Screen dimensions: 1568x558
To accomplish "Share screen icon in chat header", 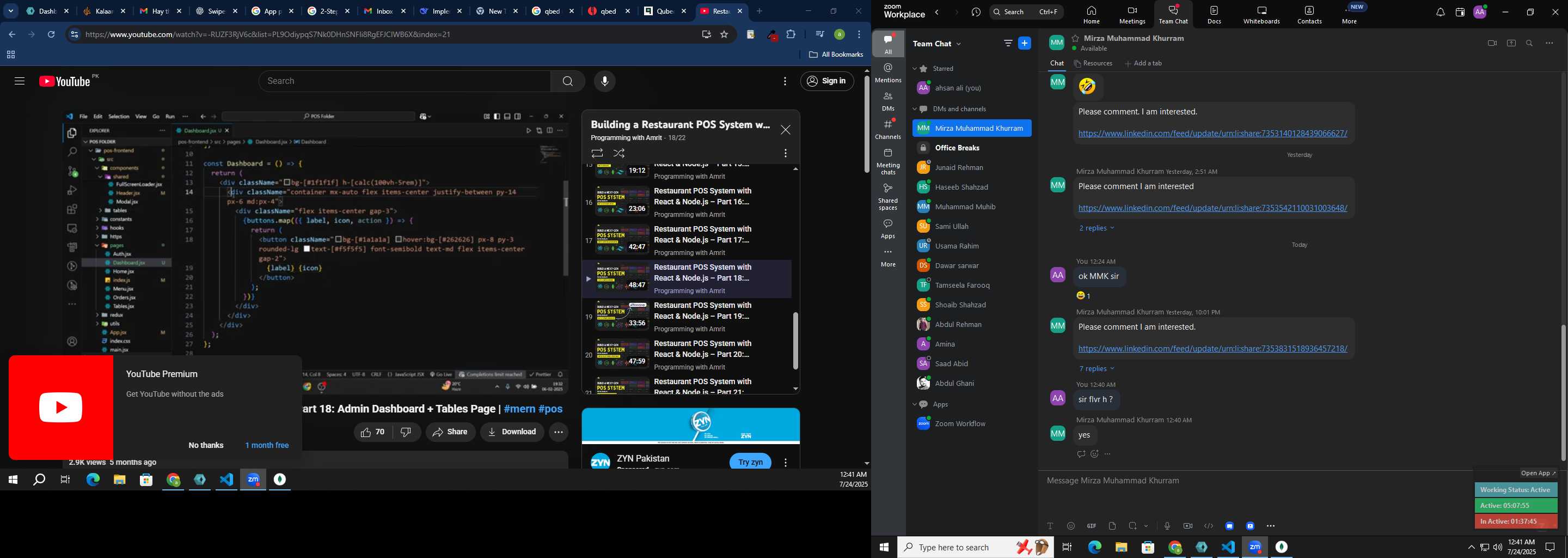I will click(1511, 43).
